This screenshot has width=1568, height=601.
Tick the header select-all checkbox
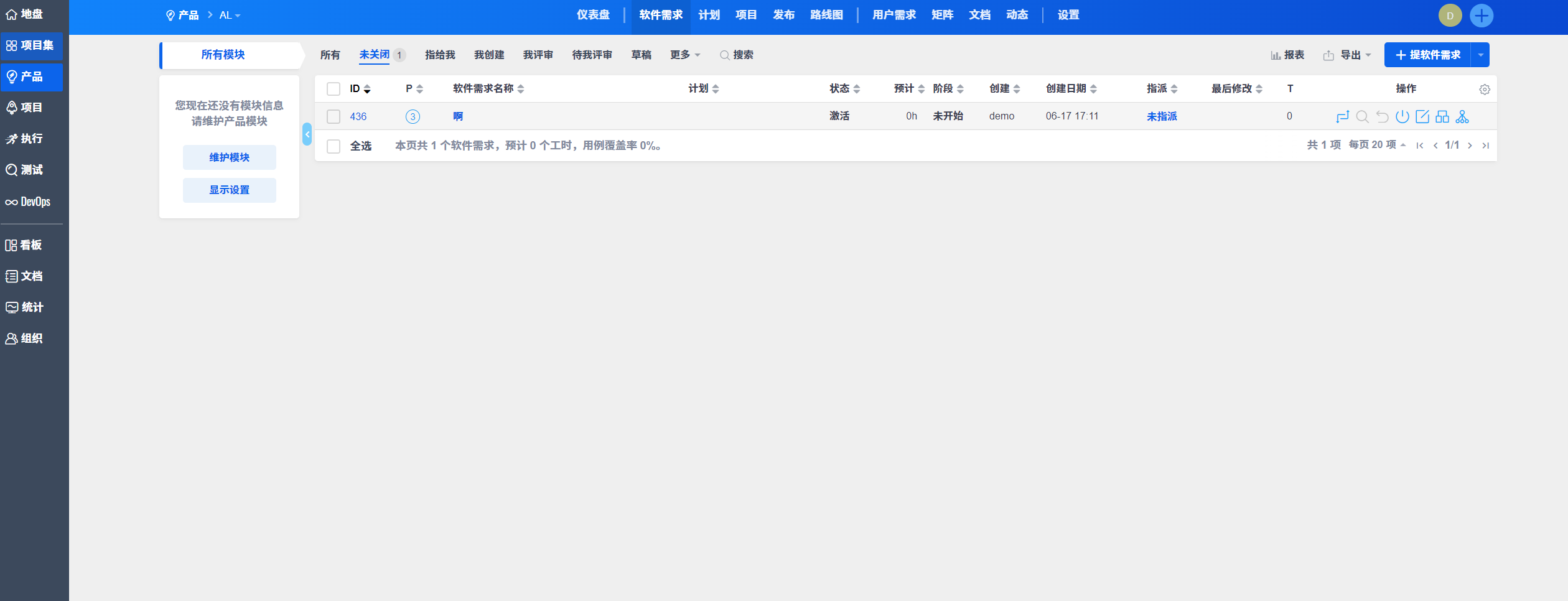coord(334,89)
